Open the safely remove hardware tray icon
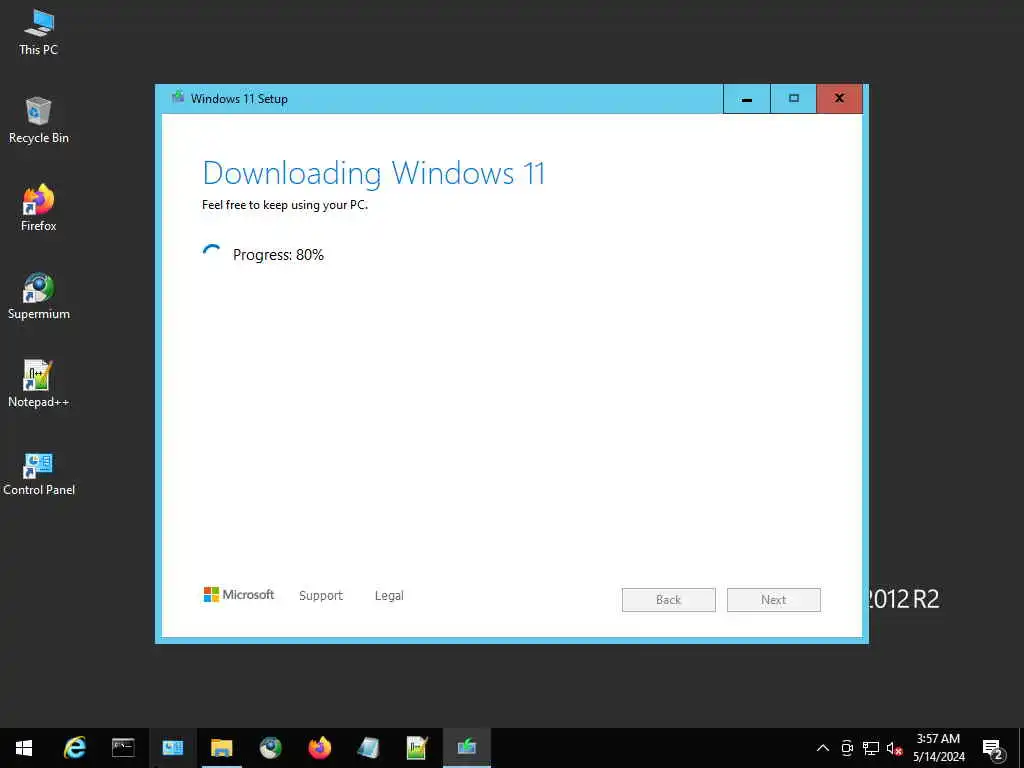 (847, 748)
